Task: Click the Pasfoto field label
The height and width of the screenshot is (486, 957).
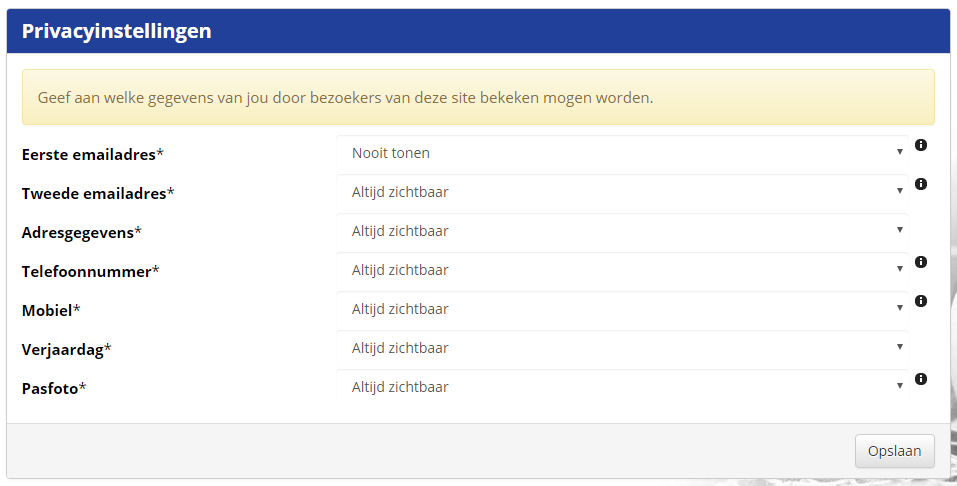Action: pyautogui.click(x=54, y=388)
